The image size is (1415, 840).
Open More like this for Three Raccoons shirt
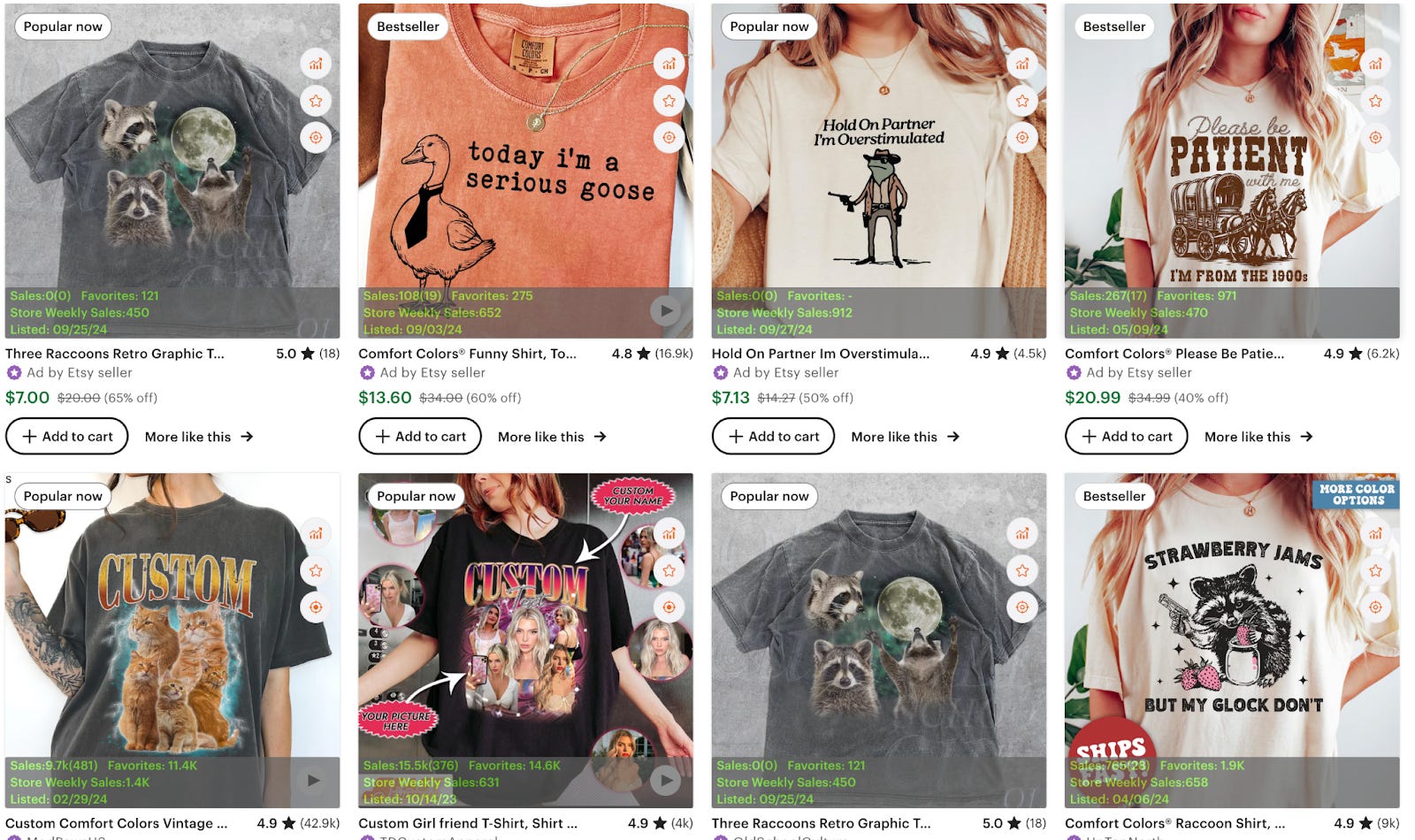point(199,437)
